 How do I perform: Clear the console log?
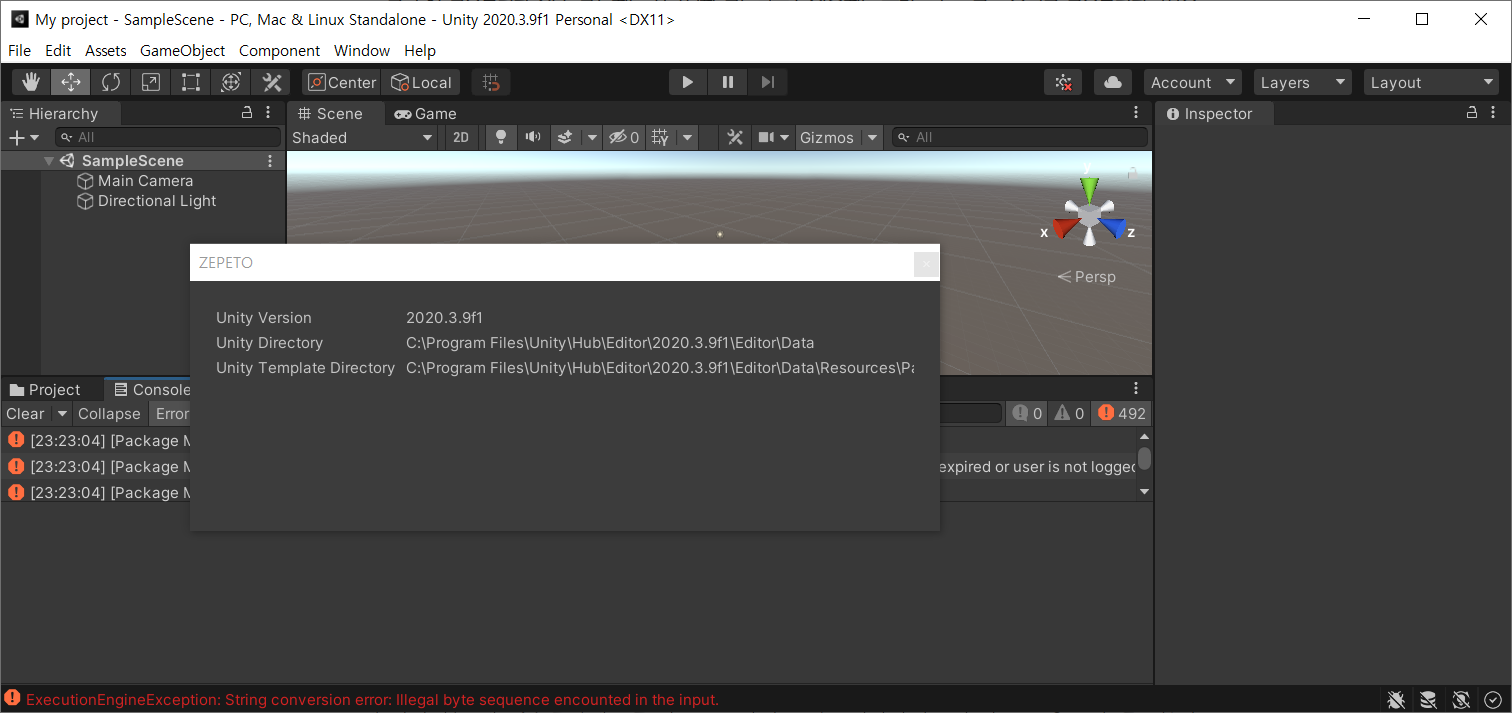(x=26, y=413)
